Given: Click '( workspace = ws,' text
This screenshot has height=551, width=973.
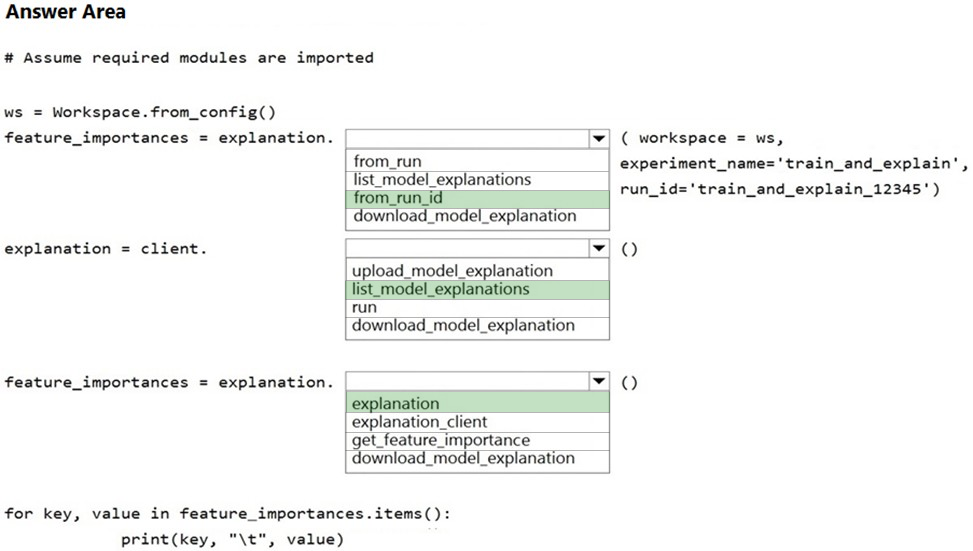Looking at the screenshot, I should click(x=702, y=138).
